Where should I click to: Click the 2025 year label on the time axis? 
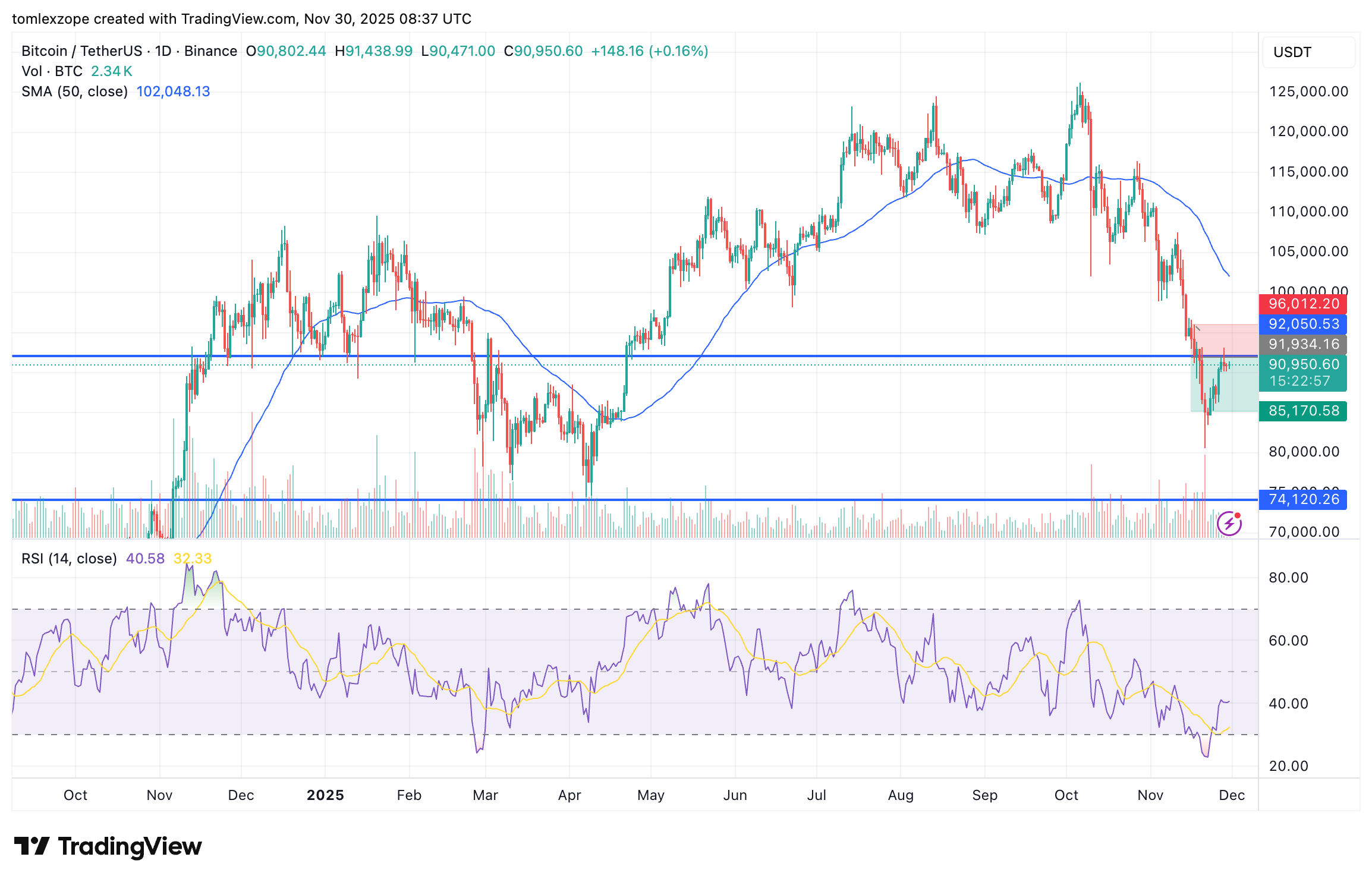click(x=325, y=795)
